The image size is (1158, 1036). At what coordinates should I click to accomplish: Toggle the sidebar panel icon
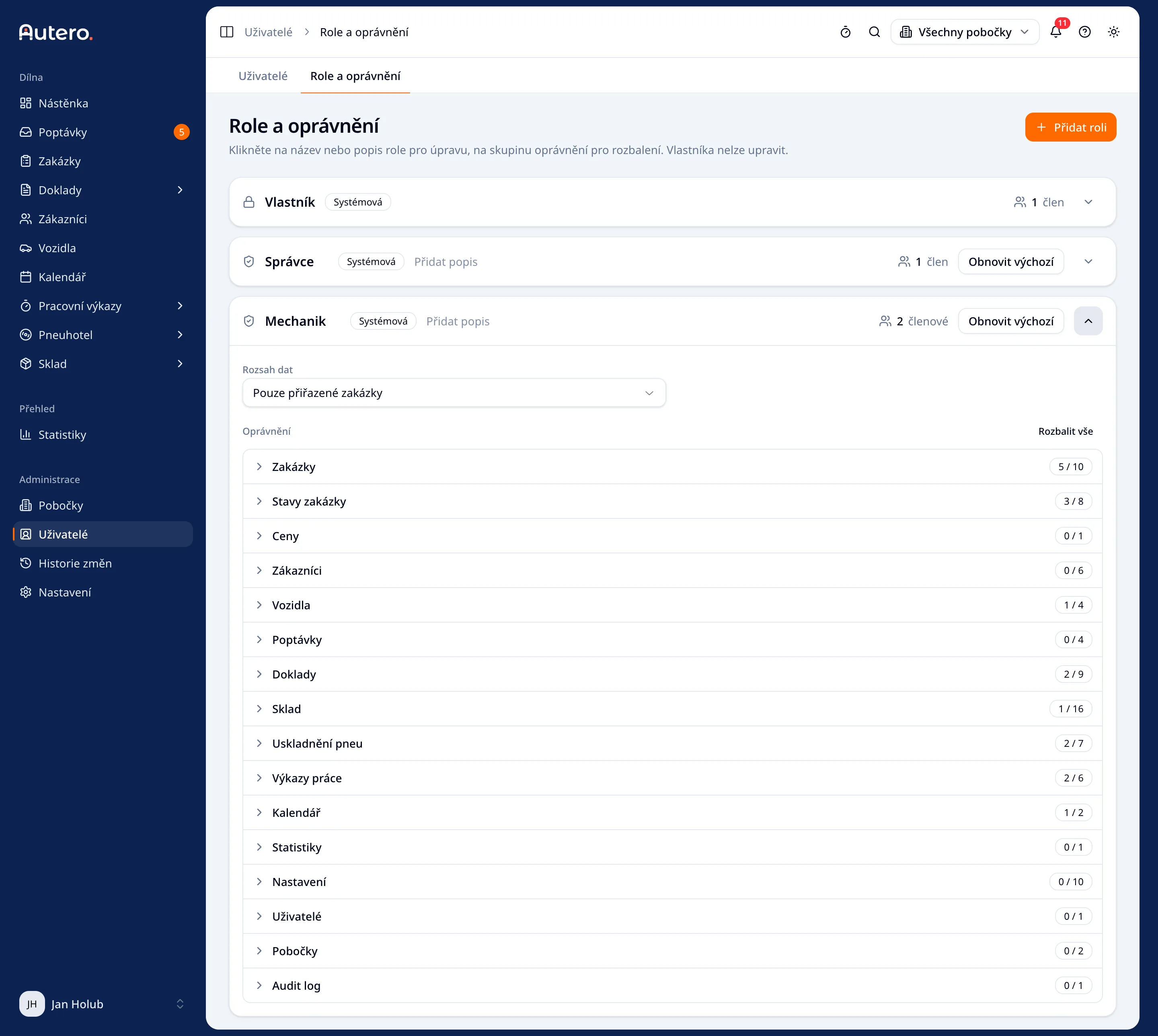click(226, 32)
